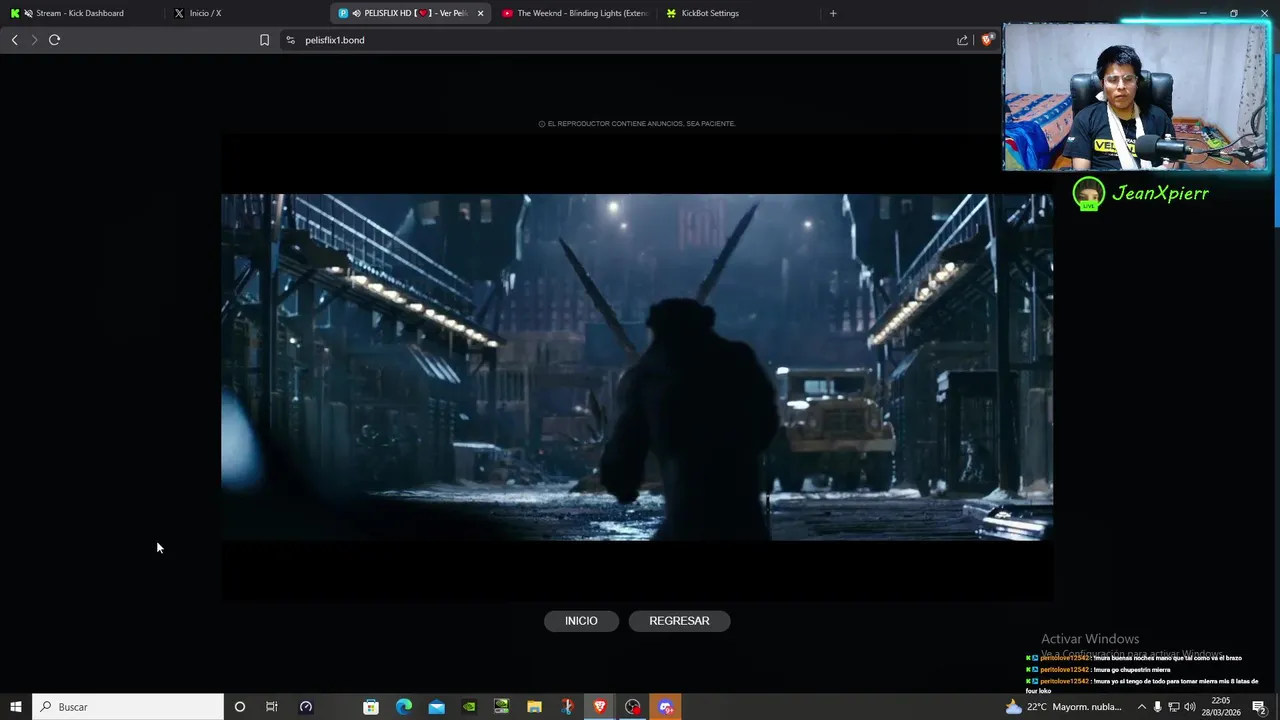Open the notification center icon
The width and height of the screenshot is (1280, 720).
pos(1260,707)
